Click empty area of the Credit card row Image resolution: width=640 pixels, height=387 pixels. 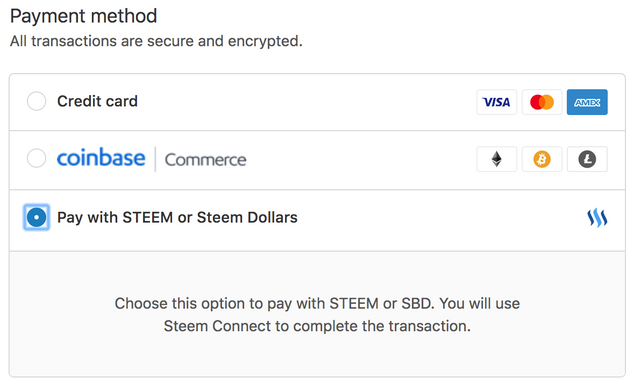point(306,102)
